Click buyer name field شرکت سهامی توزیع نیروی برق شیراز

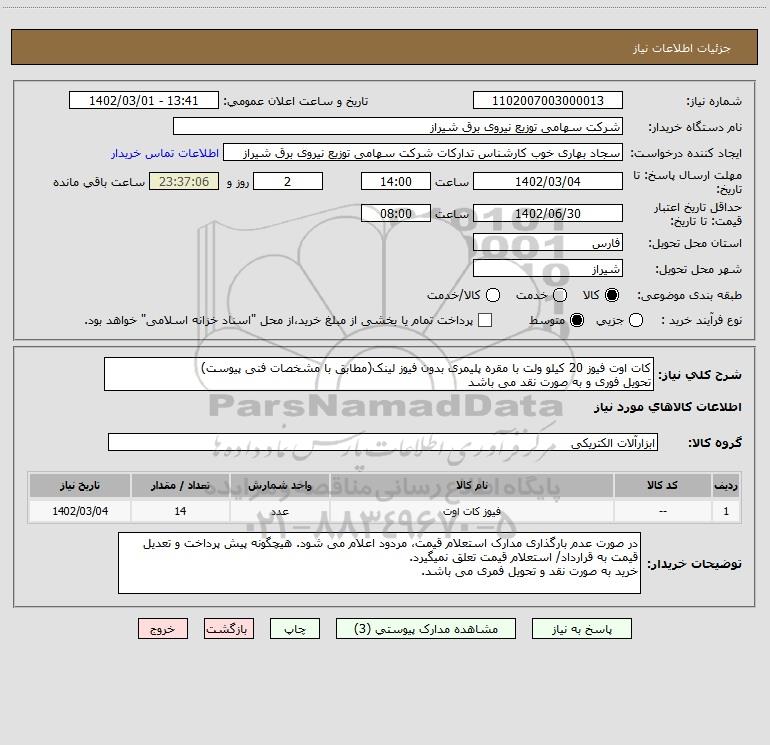pos(398,126)
